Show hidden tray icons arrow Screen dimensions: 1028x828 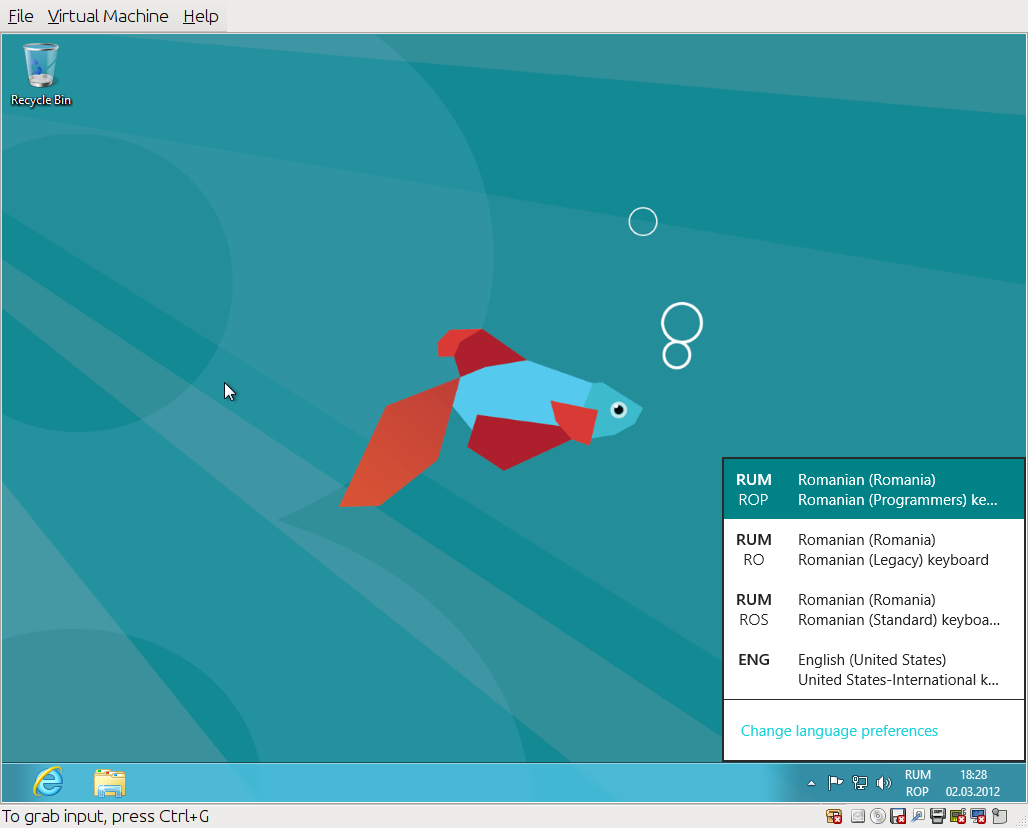811,783
